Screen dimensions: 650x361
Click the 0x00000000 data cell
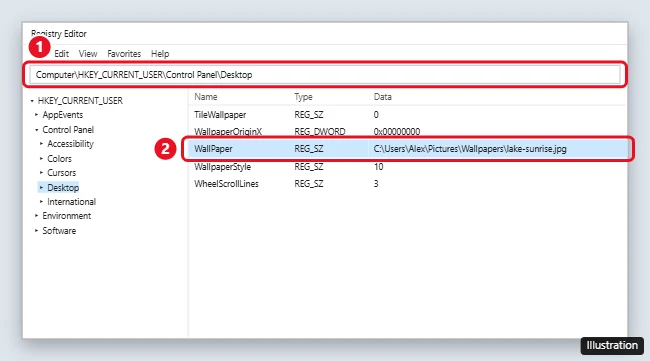pyautogui.click(x=397, y=131)
